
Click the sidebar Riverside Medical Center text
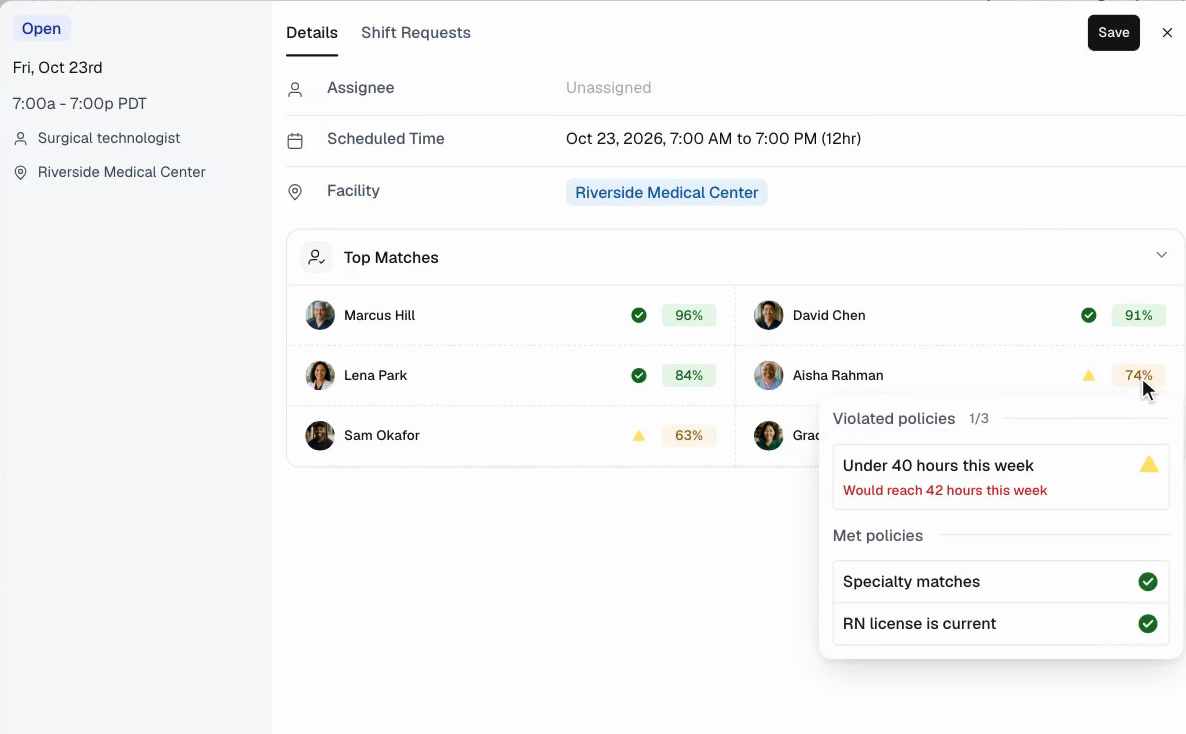pos(121,172)
